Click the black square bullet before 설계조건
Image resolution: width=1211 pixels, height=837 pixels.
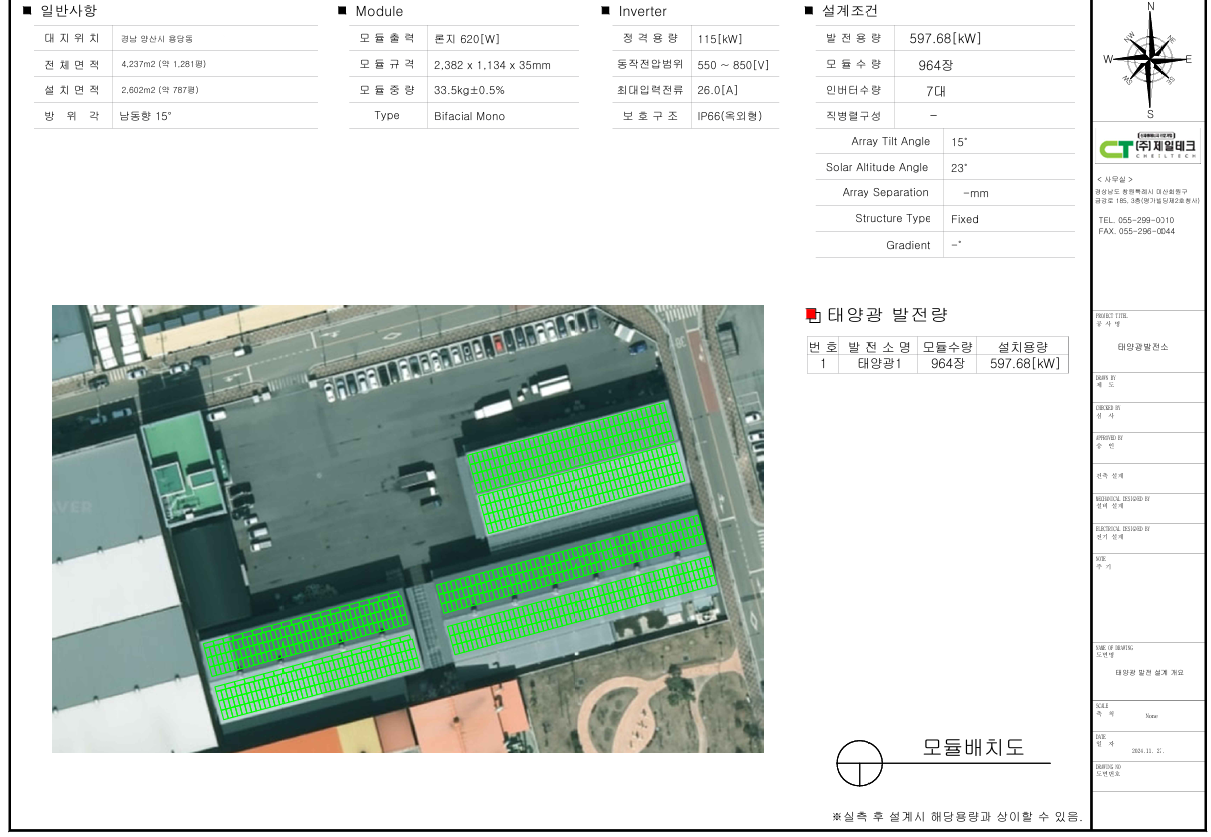click(809, 11)
